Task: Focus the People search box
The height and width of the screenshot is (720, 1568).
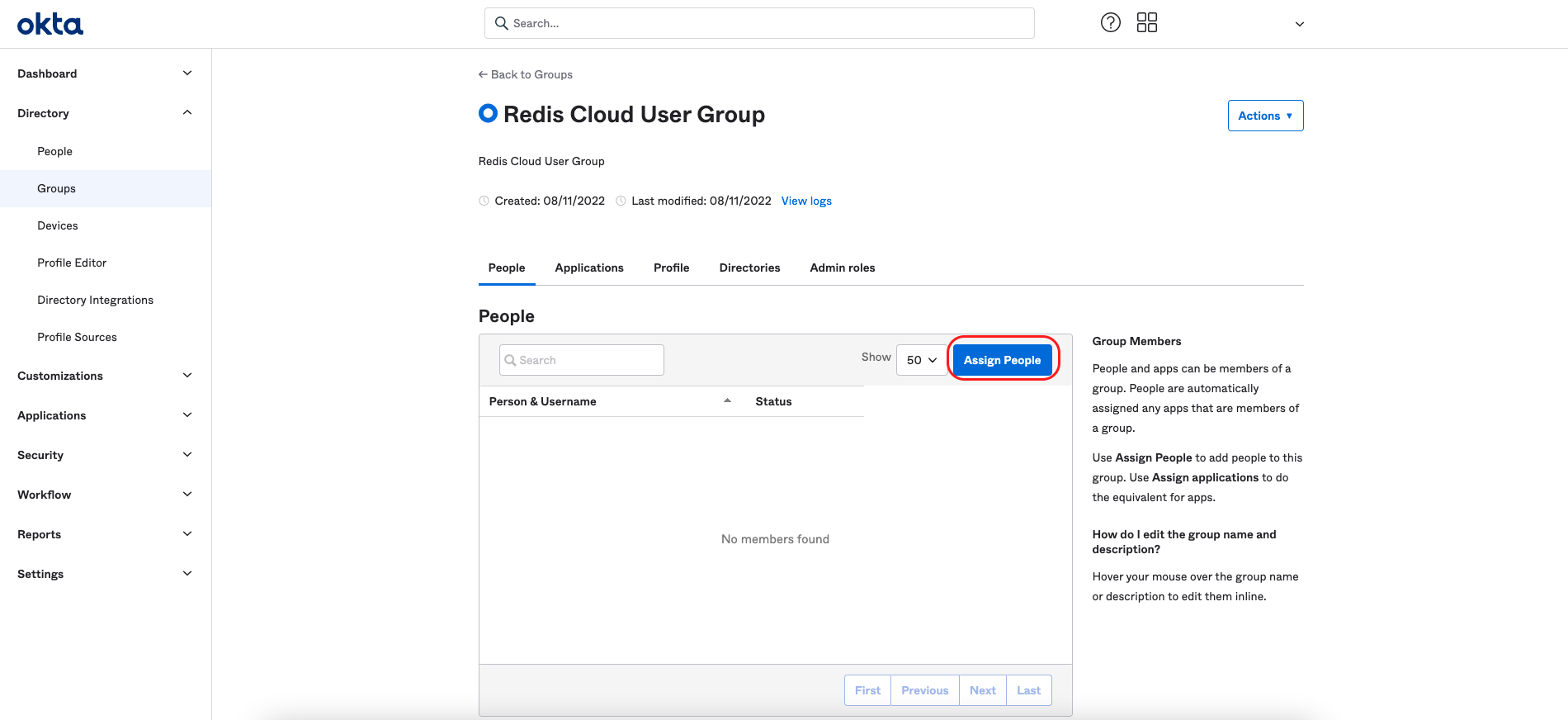Action: pyautogui.click(x=582, y=360)
